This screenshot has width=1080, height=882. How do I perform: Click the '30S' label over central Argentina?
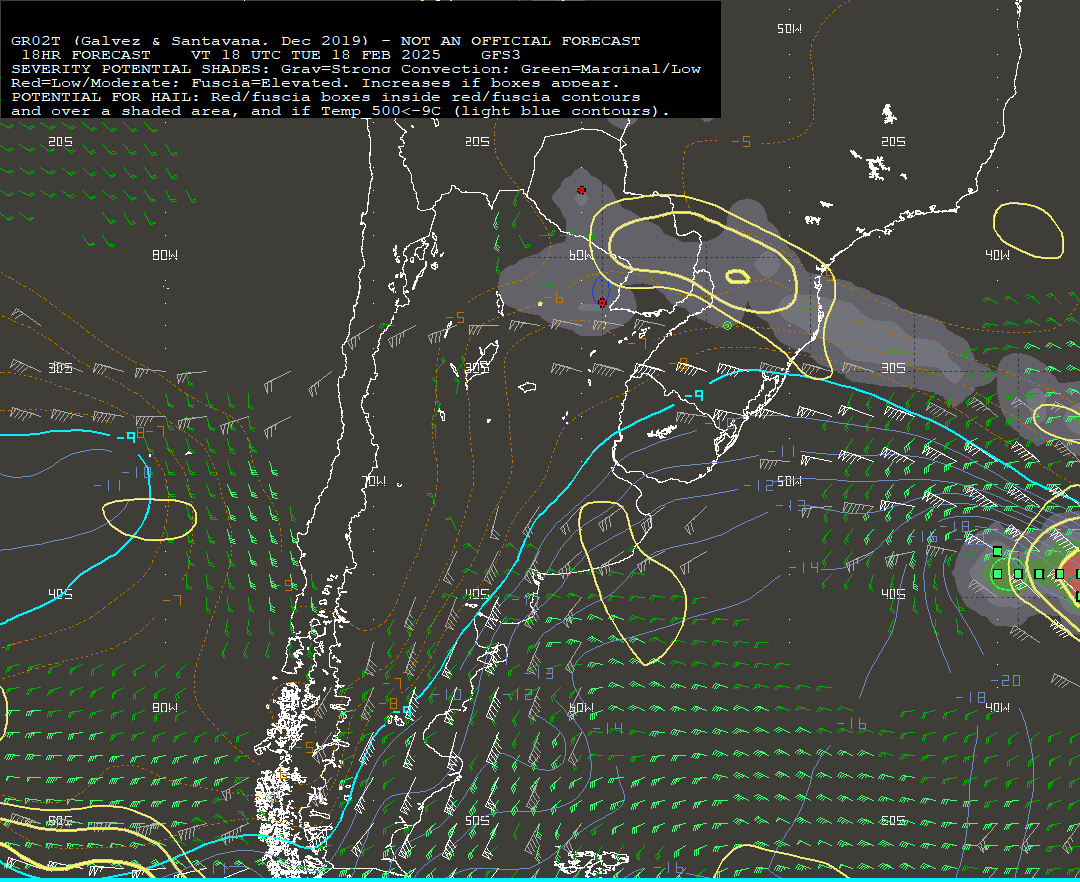(477, 368)
